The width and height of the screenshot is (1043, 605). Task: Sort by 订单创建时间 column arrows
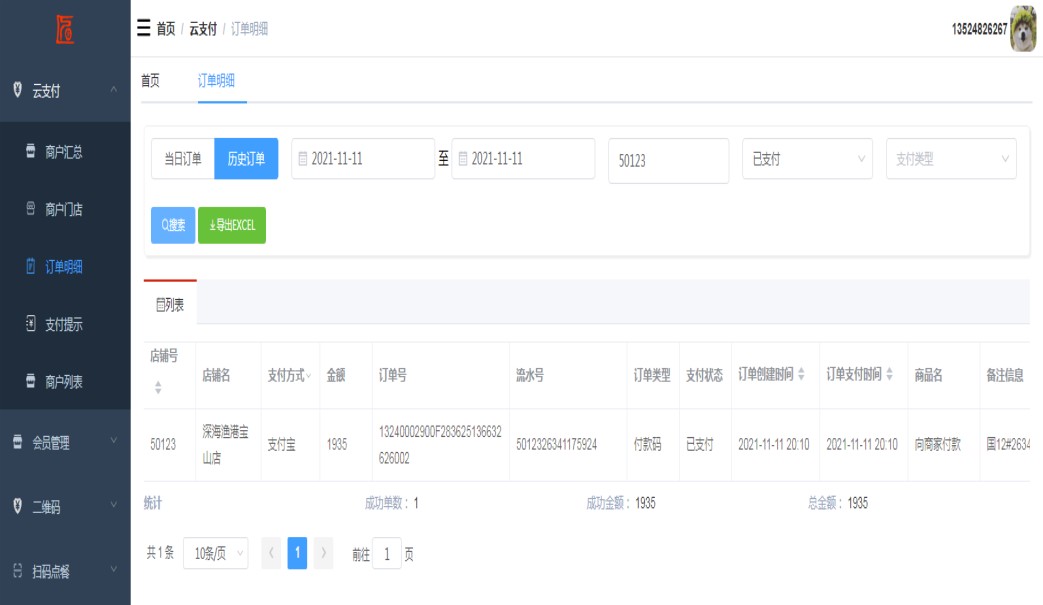800,375
